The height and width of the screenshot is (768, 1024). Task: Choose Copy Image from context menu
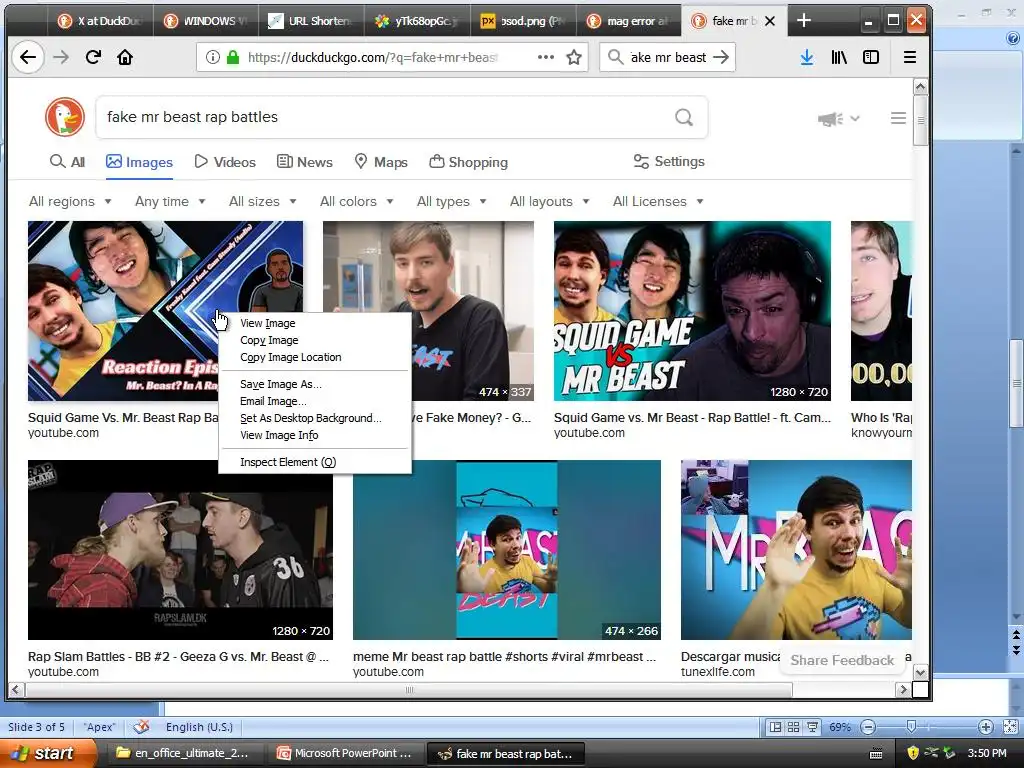[x=315, y=340]
